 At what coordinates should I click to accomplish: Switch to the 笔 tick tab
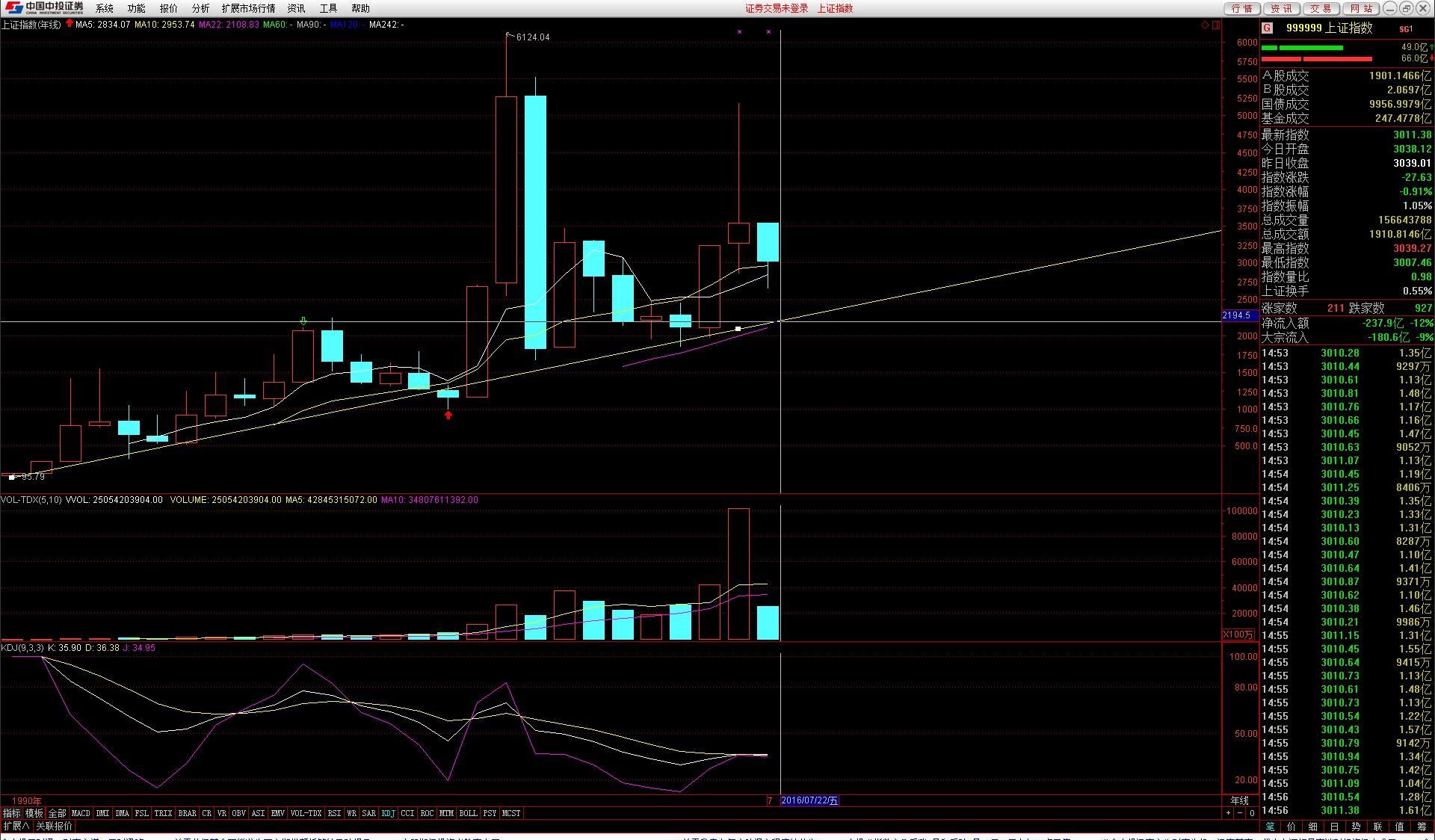click(x=1271, y=826)
